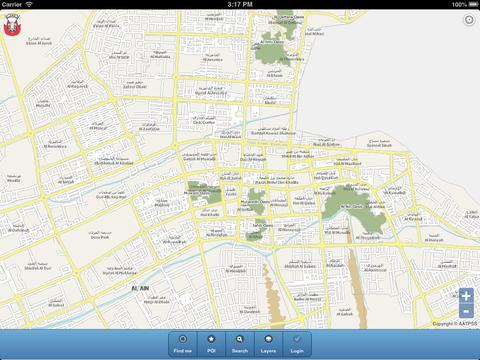
Task: Tap the Wi-Fi status icon
Action: pos(29,4)
